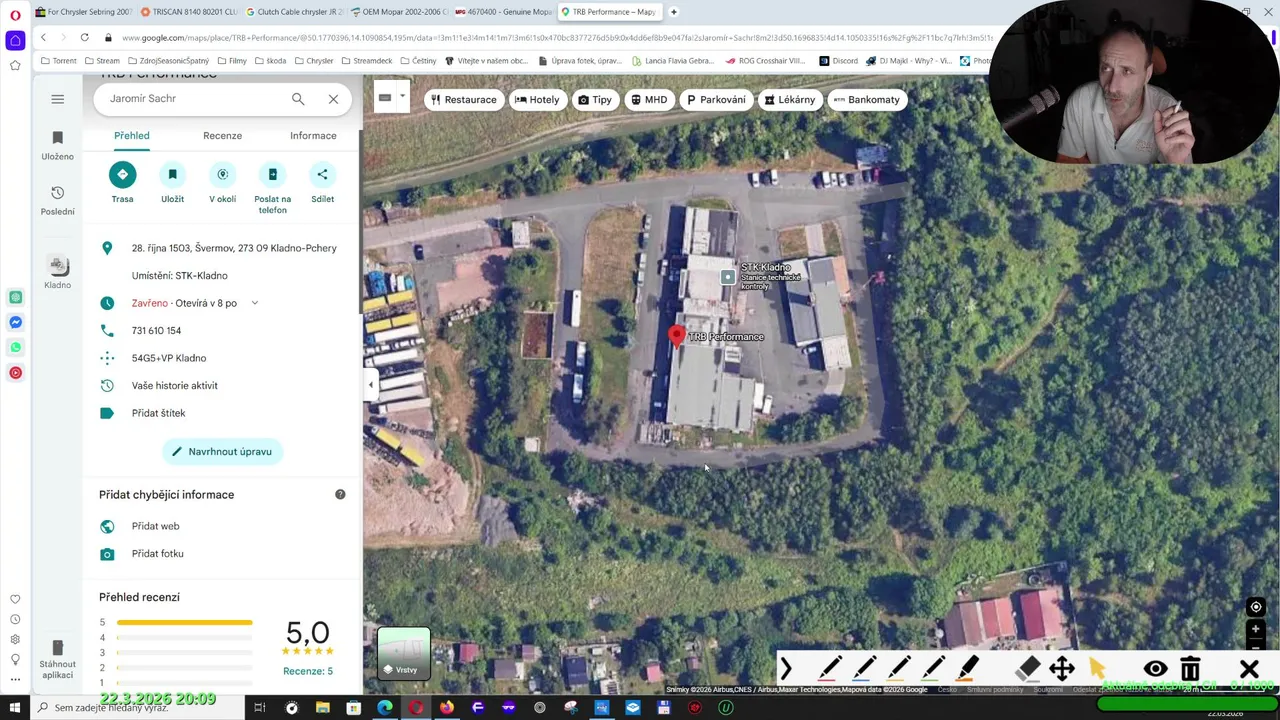1280x720 pixels.
Task: Expand the annotation toolbar chevron
Action: (x=786, y=668)
